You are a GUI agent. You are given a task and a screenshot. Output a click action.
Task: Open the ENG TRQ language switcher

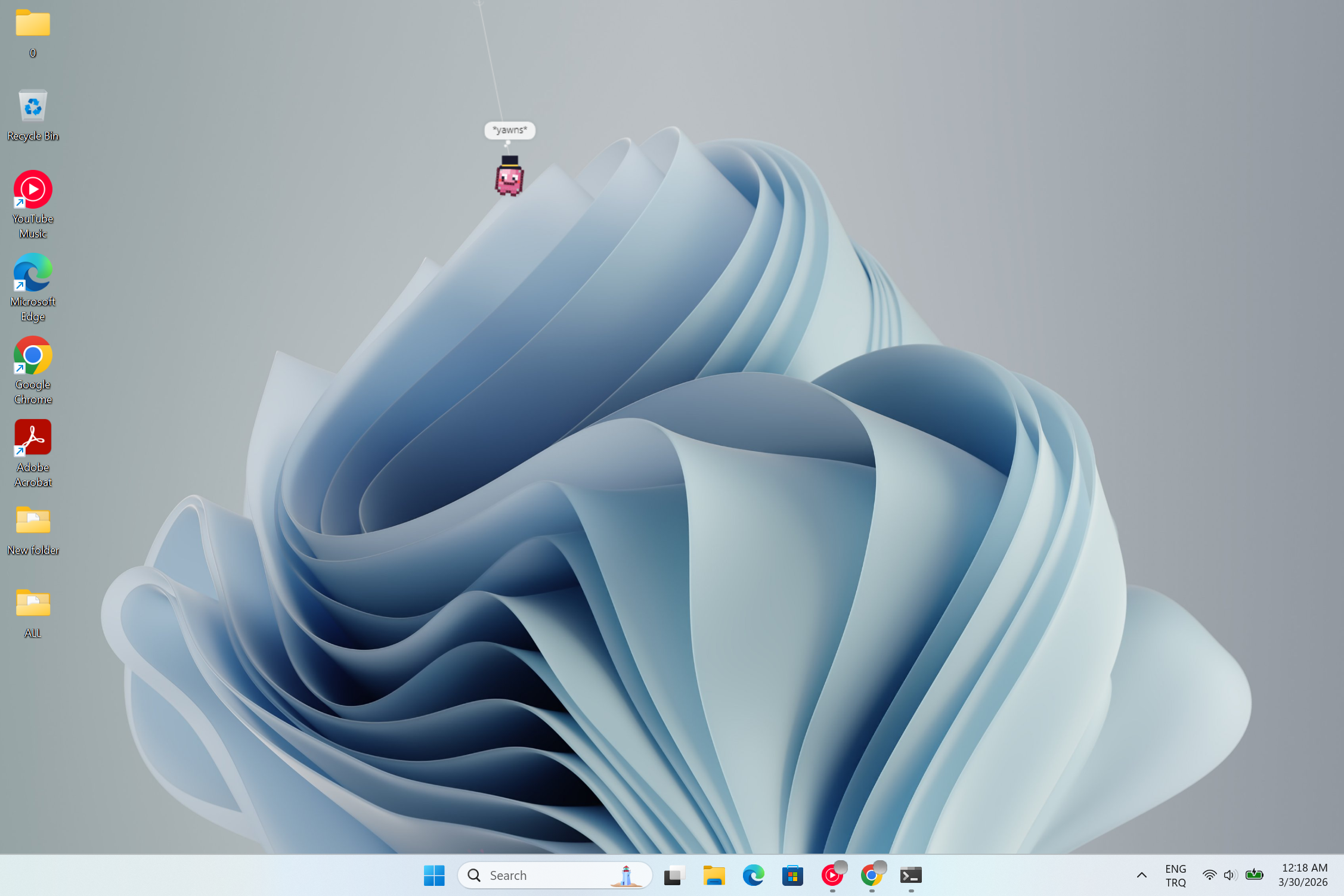tap(1175, 875)
